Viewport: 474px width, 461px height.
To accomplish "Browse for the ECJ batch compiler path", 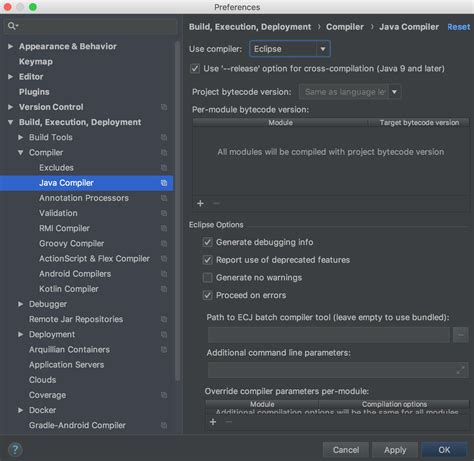I will [x=461, y=335].
